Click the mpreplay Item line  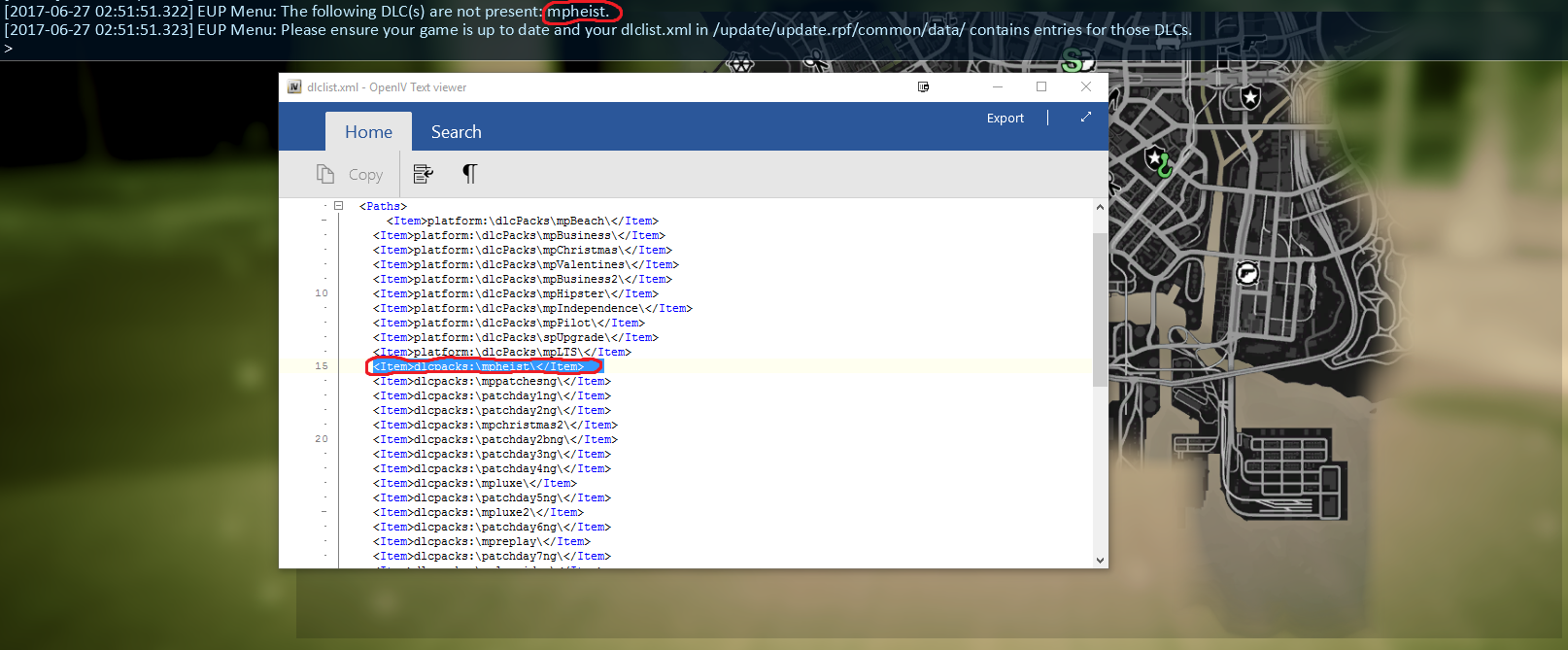[x=482, y=541]
